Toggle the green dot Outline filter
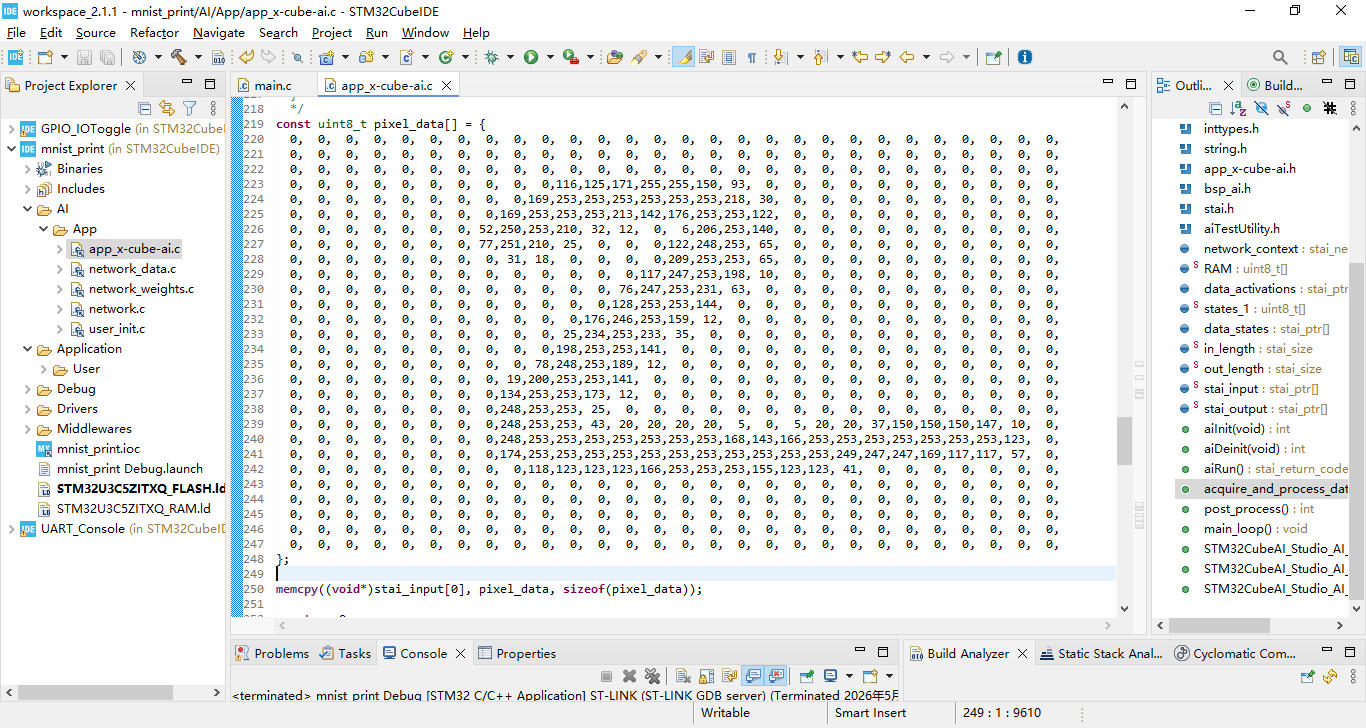The height and width of the screenshot is (728, 1366). (1306, 108)
